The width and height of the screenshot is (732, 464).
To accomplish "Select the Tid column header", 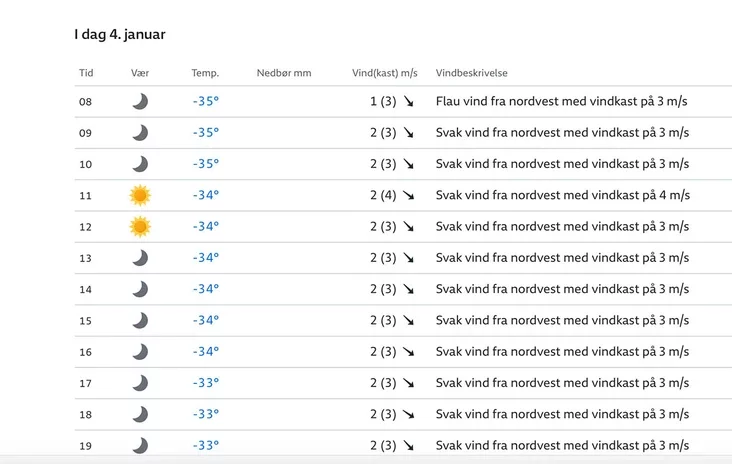I will (86, 73).
